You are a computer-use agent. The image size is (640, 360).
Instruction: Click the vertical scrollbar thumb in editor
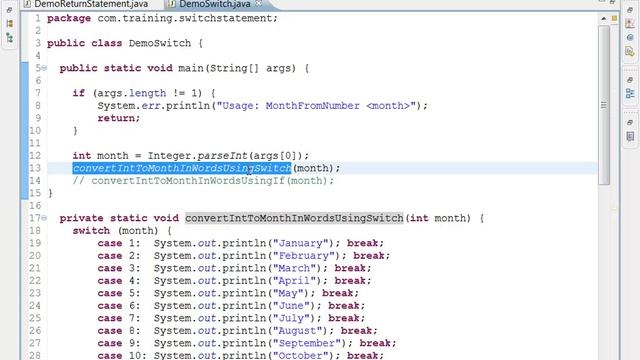tap(604, 105)
